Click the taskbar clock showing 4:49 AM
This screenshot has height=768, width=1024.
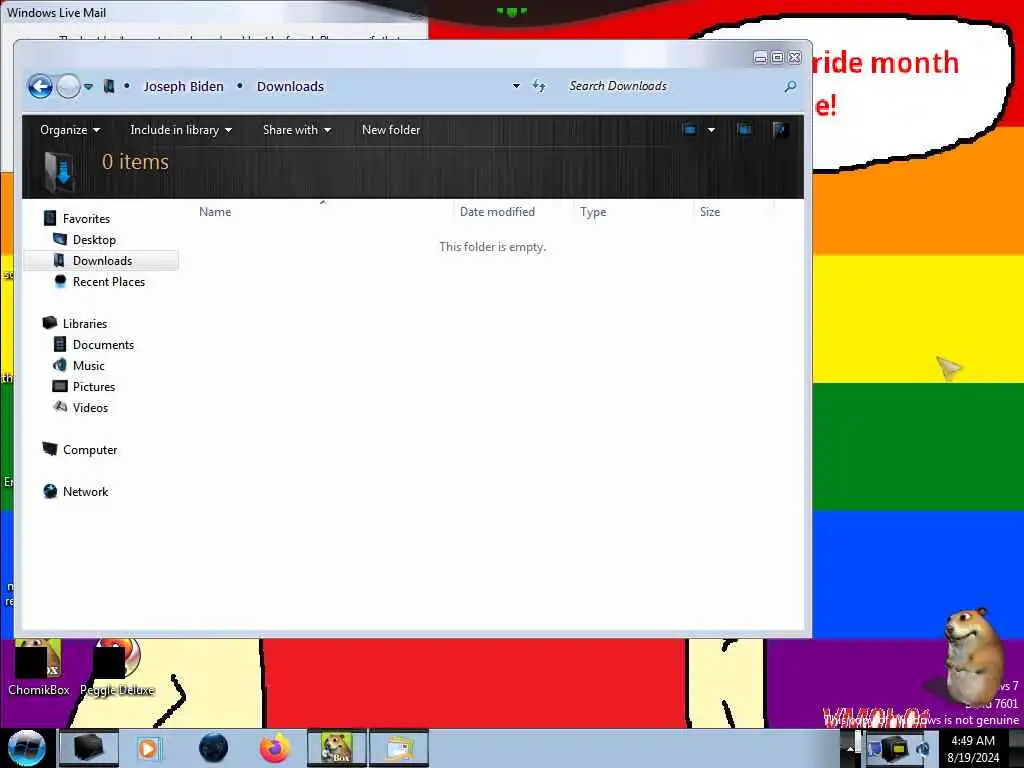tap(973, 749)
